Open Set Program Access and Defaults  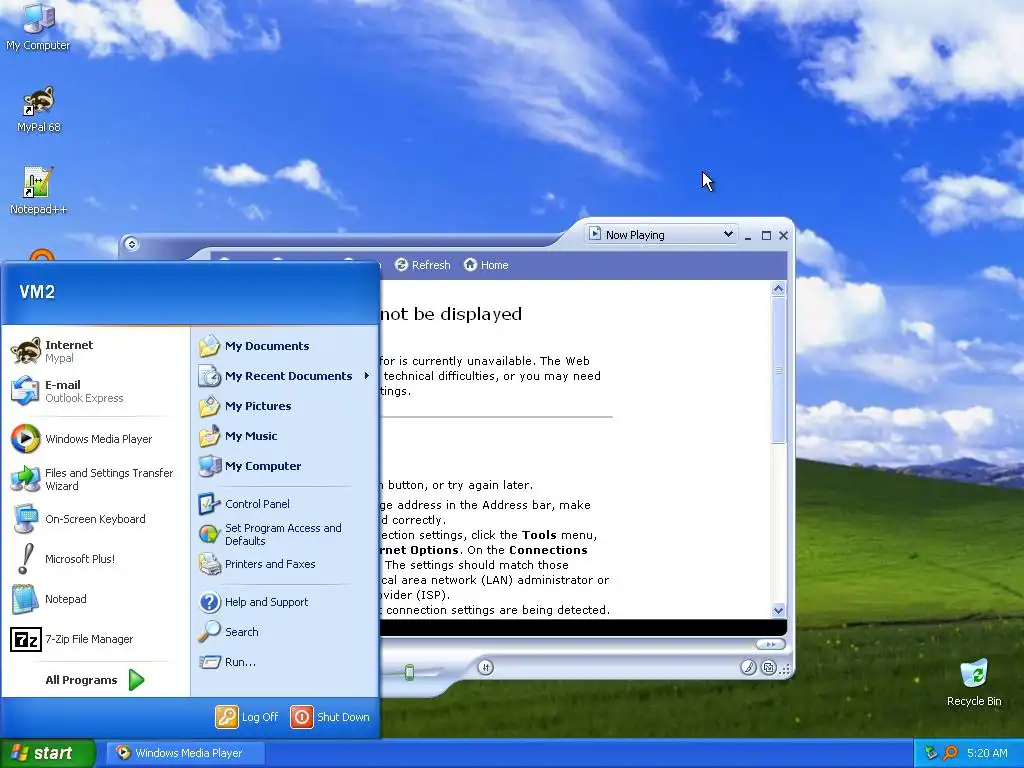tap(285, 534)
